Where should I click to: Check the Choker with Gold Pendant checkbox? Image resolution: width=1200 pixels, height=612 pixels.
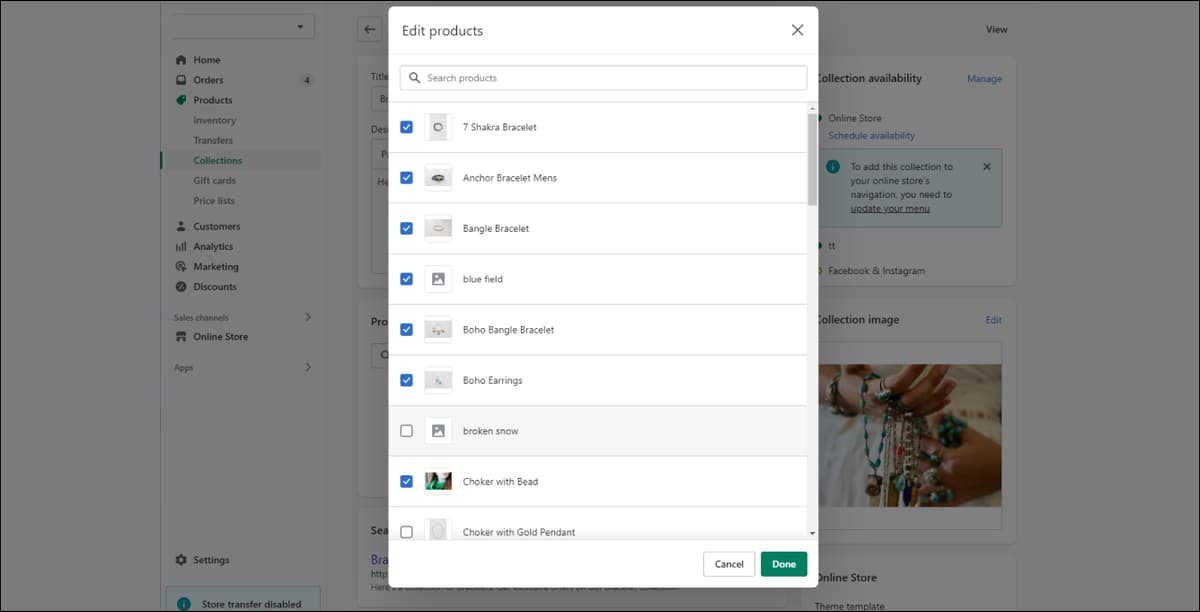(406, 532)
